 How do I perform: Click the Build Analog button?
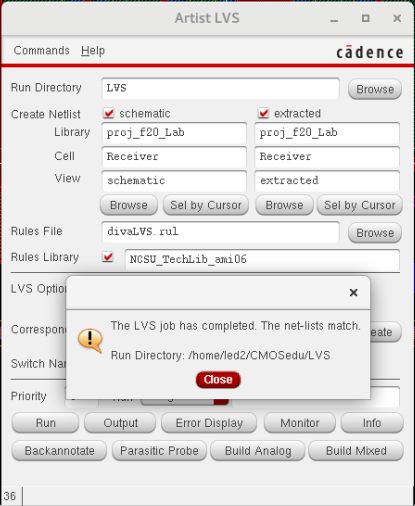click(258, 451)
